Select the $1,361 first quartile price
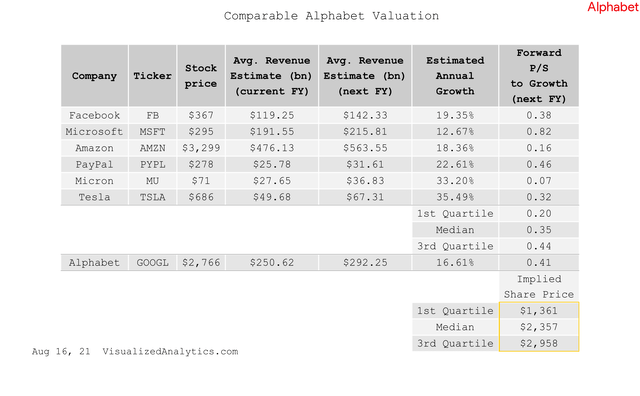This screenshot has height=396, width=640. (539, 311)
